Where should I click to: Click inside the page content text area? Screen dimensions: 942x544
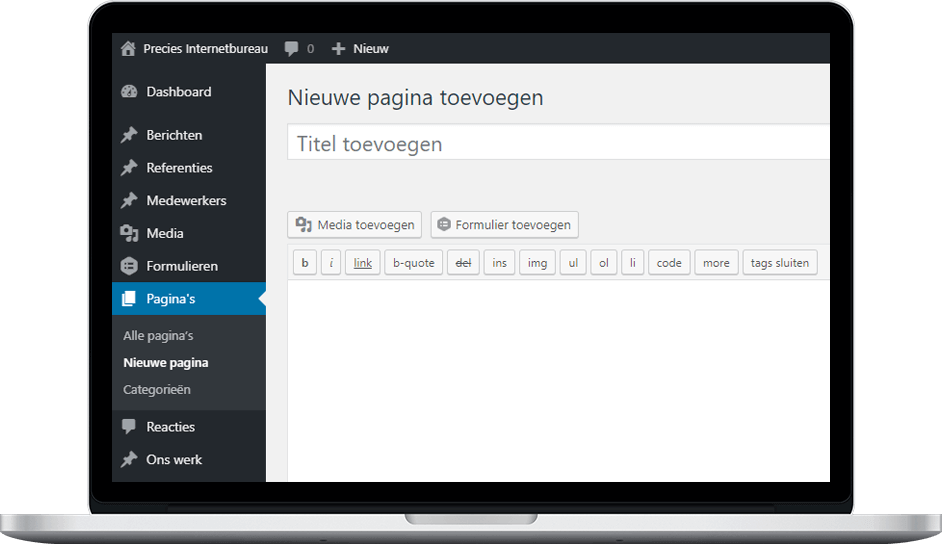[x=559, y=380]
